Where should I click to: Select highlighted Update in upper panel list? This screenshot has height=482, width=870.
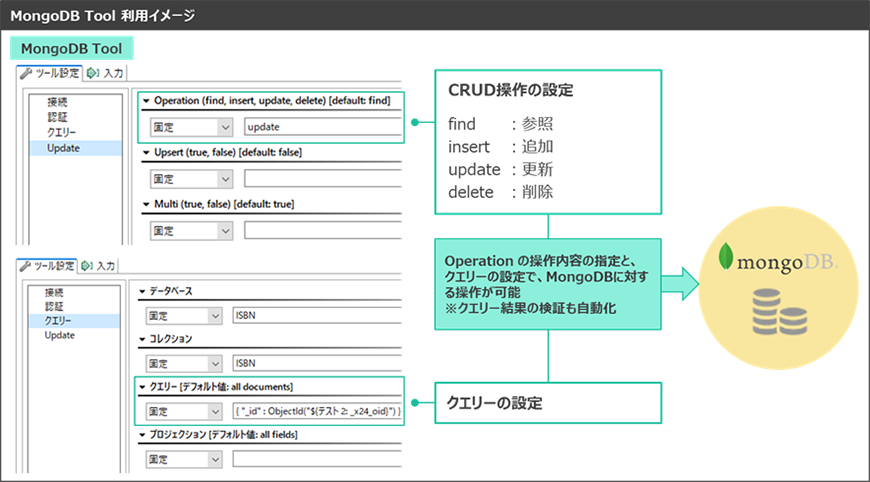[x=75, y=148]
